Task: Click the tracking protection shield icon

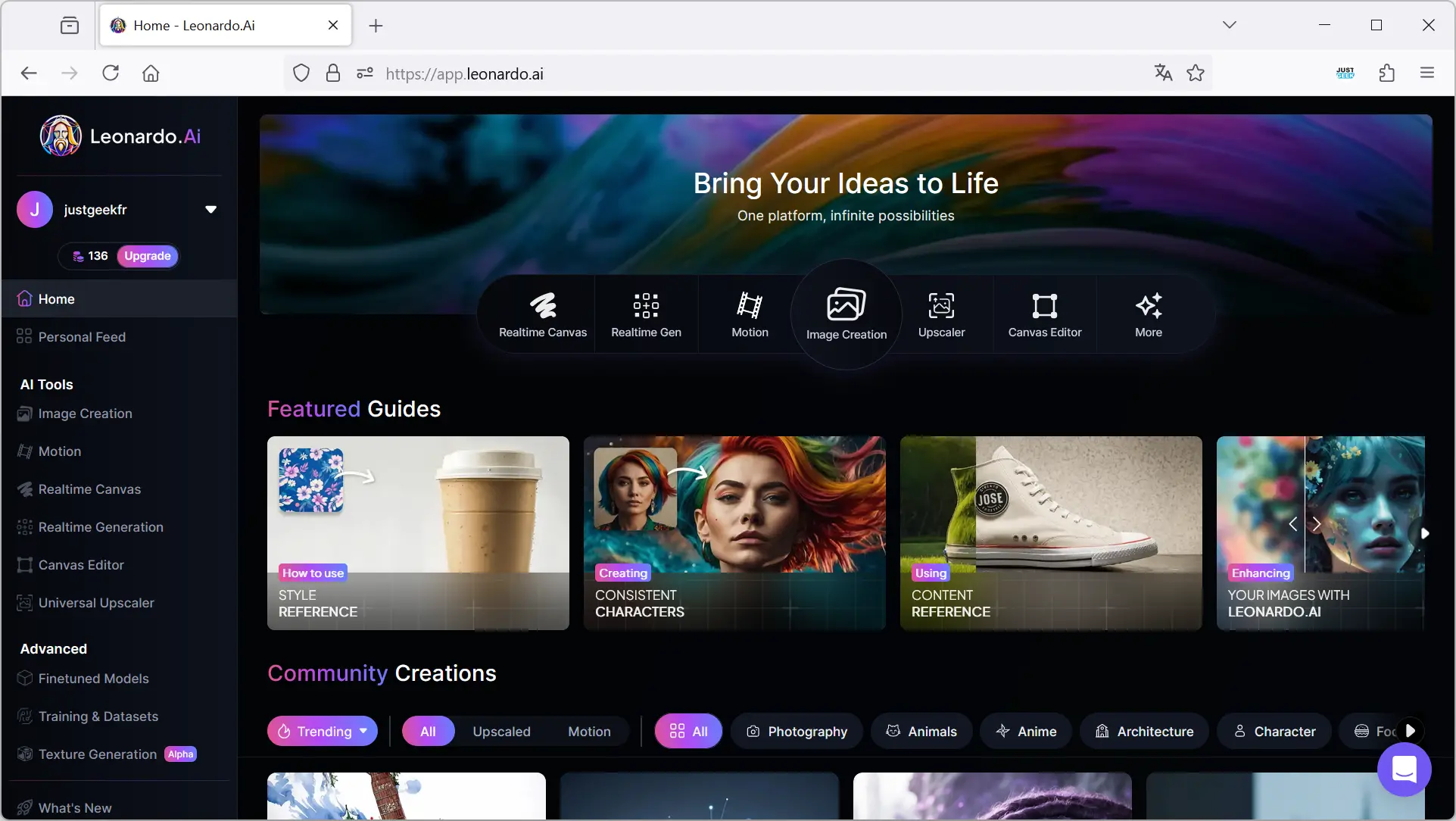Action: click(301, 73)
